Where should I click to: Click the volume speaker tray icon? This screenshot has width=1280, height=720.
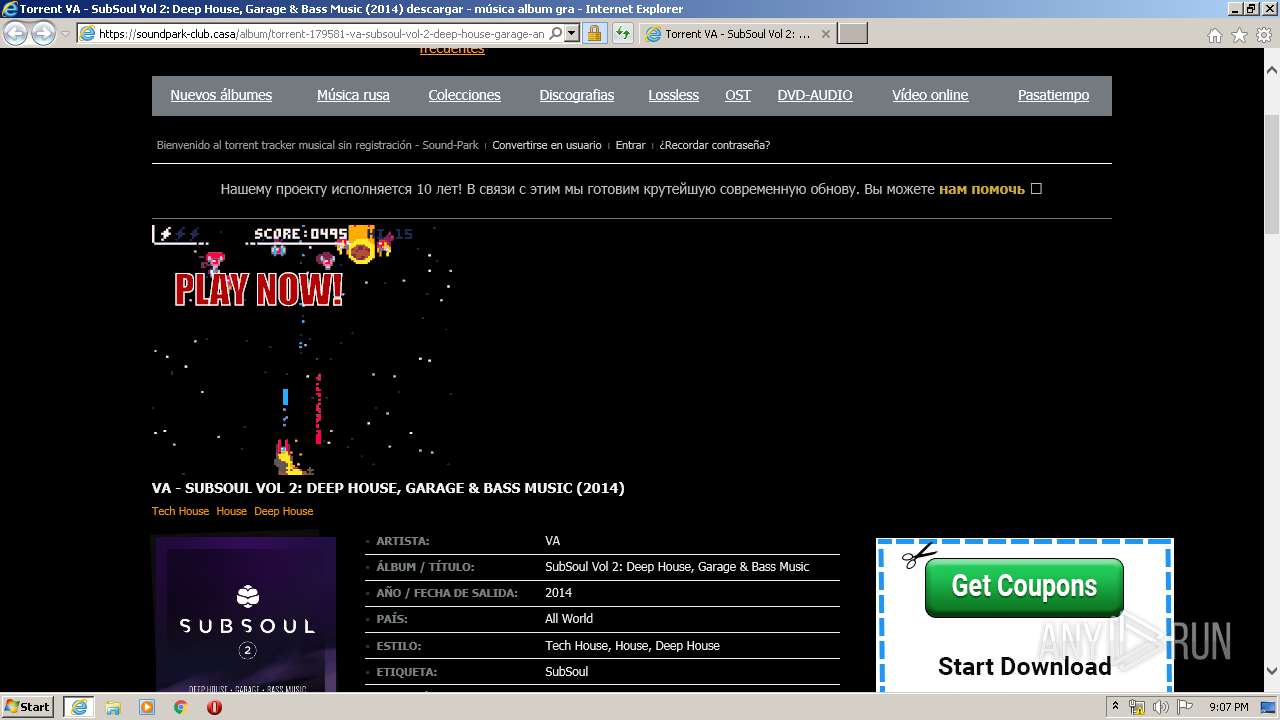1160,707
